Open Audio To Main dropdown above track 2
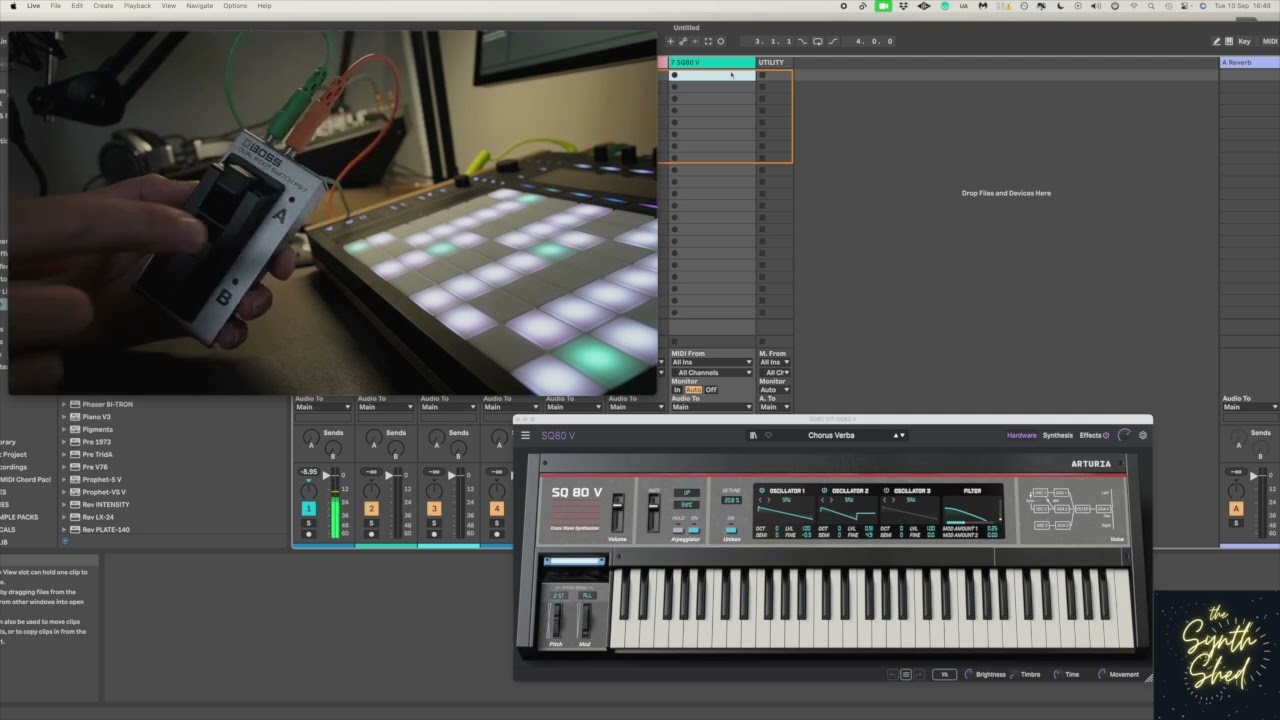1280x720 pixels. click(386, 407)
